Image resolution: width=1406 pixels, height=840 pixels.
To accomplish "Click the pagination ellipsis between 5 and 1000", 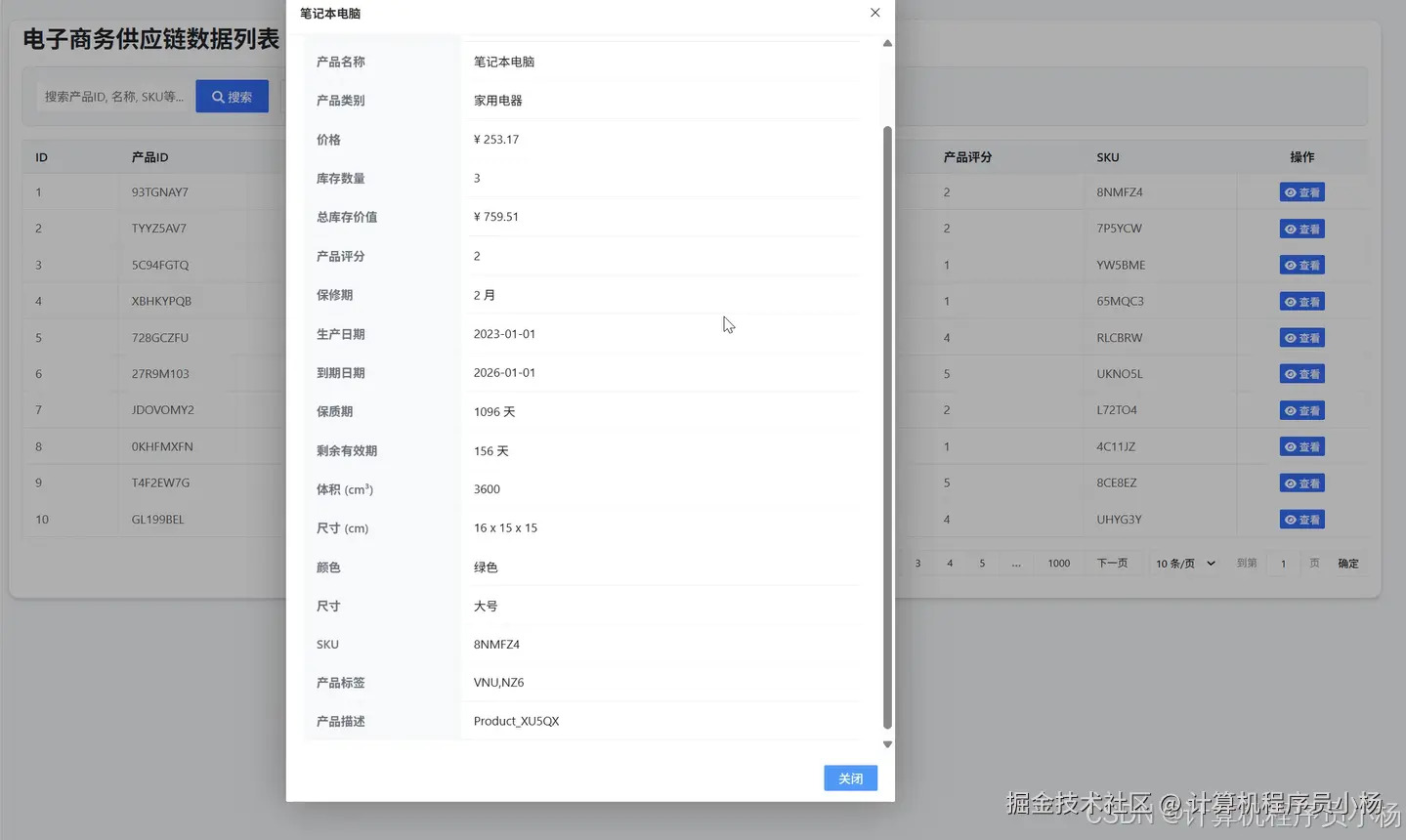I will tap(1016, 563).
